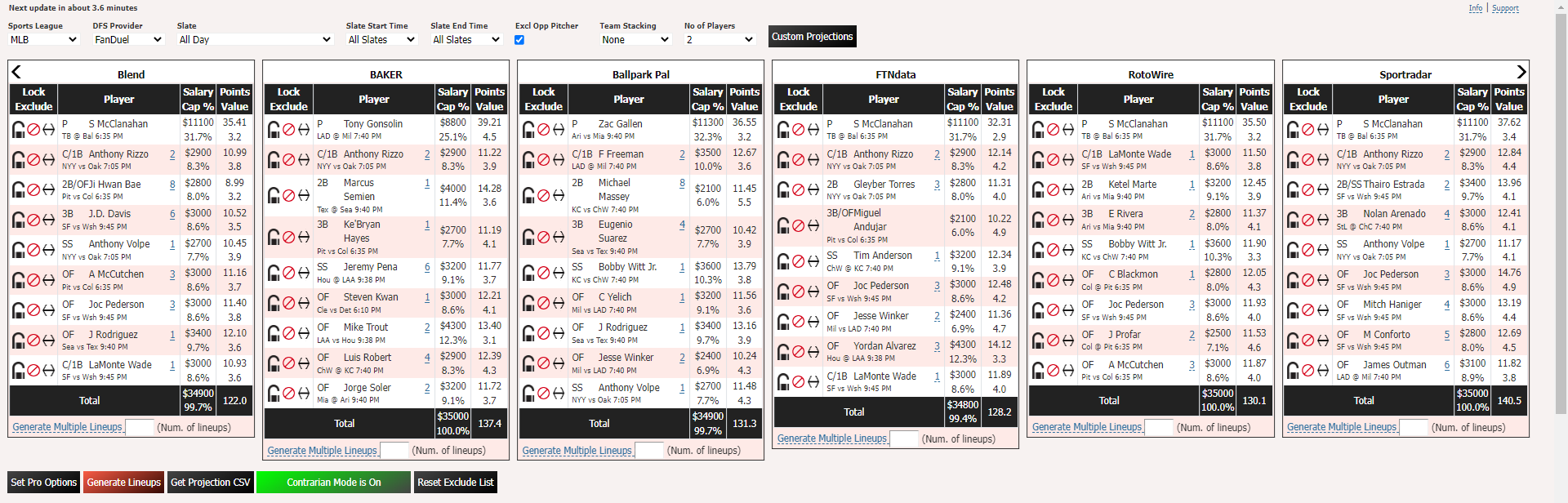Lock Nolan Arenado in the Sportradar lineup

pos(1292,220)
